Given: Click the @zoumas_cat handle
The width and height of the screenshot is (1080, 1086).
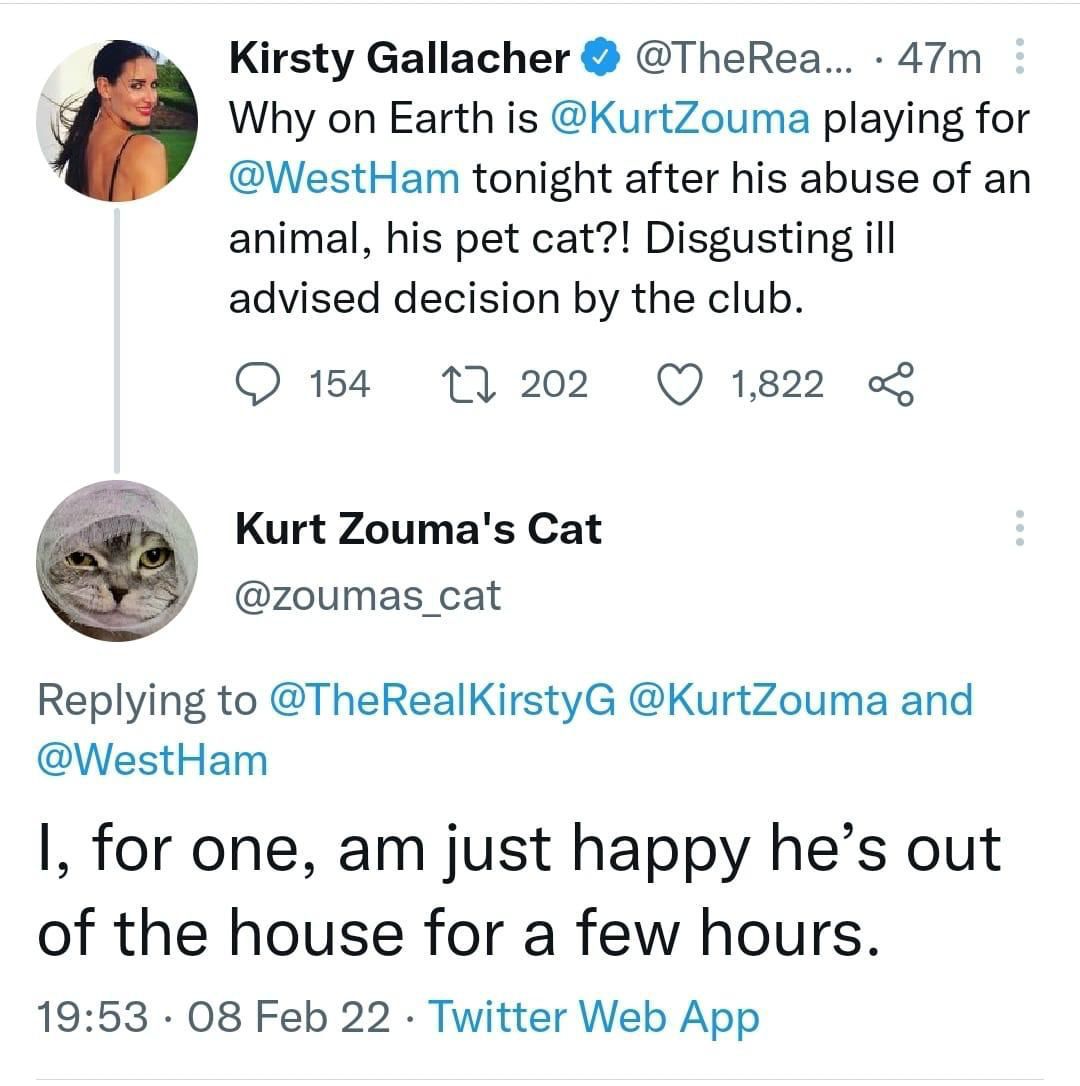Looking at the screenshot, I should (367, 596).
